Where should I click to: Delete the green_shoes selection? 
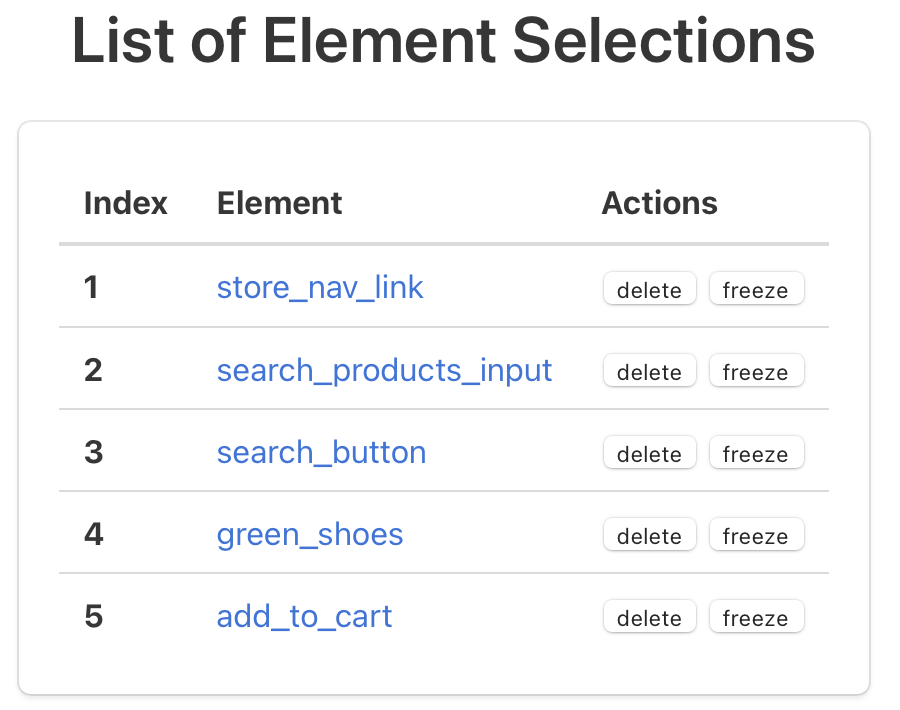pos(649,535)
